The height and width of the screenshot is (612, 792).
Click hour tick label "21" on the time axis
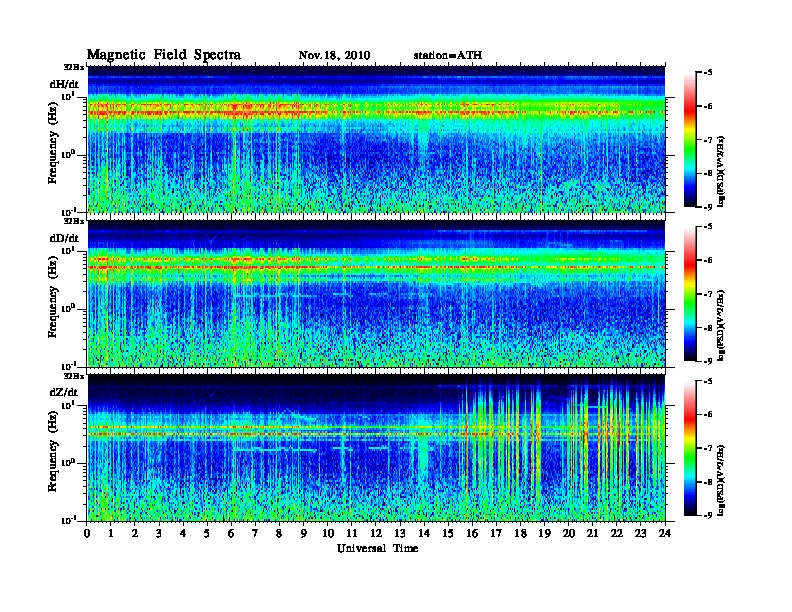point(592,533)
